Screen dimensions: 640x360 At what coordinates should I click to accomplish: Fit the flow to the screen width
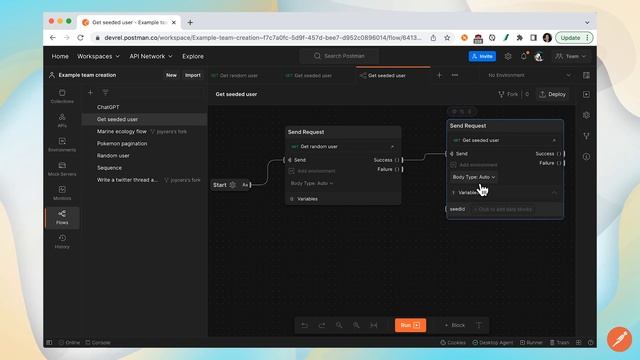373,325
